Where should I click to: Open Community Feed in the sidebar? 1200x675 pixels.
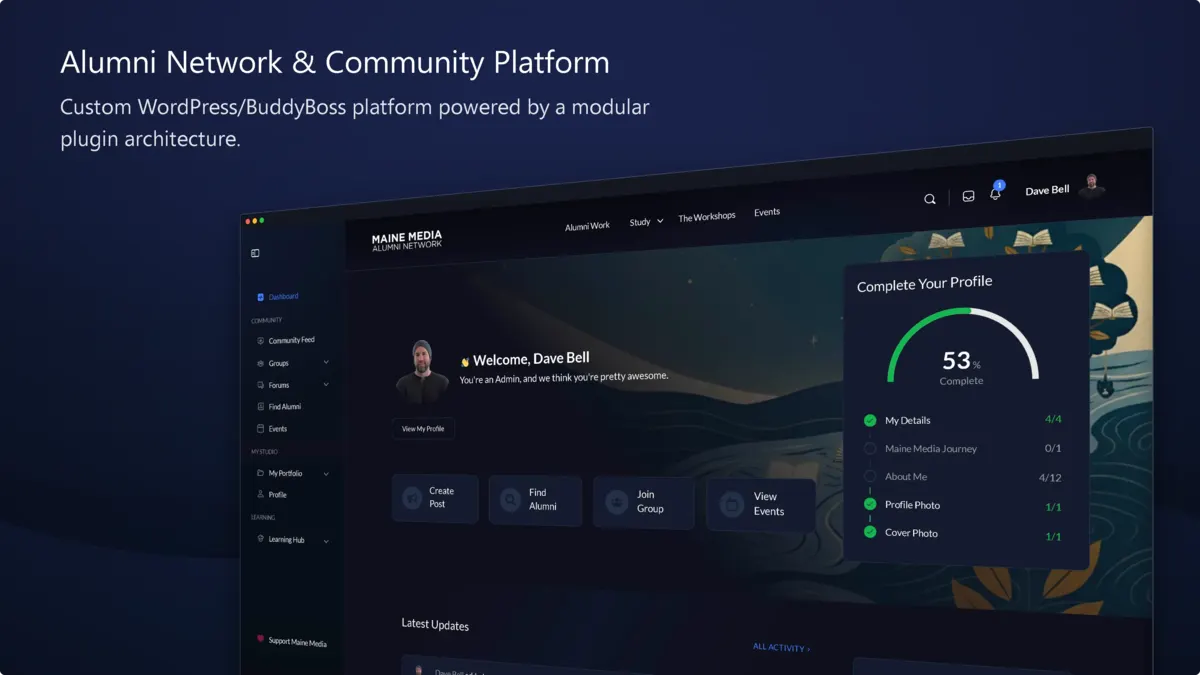(286, 341)
